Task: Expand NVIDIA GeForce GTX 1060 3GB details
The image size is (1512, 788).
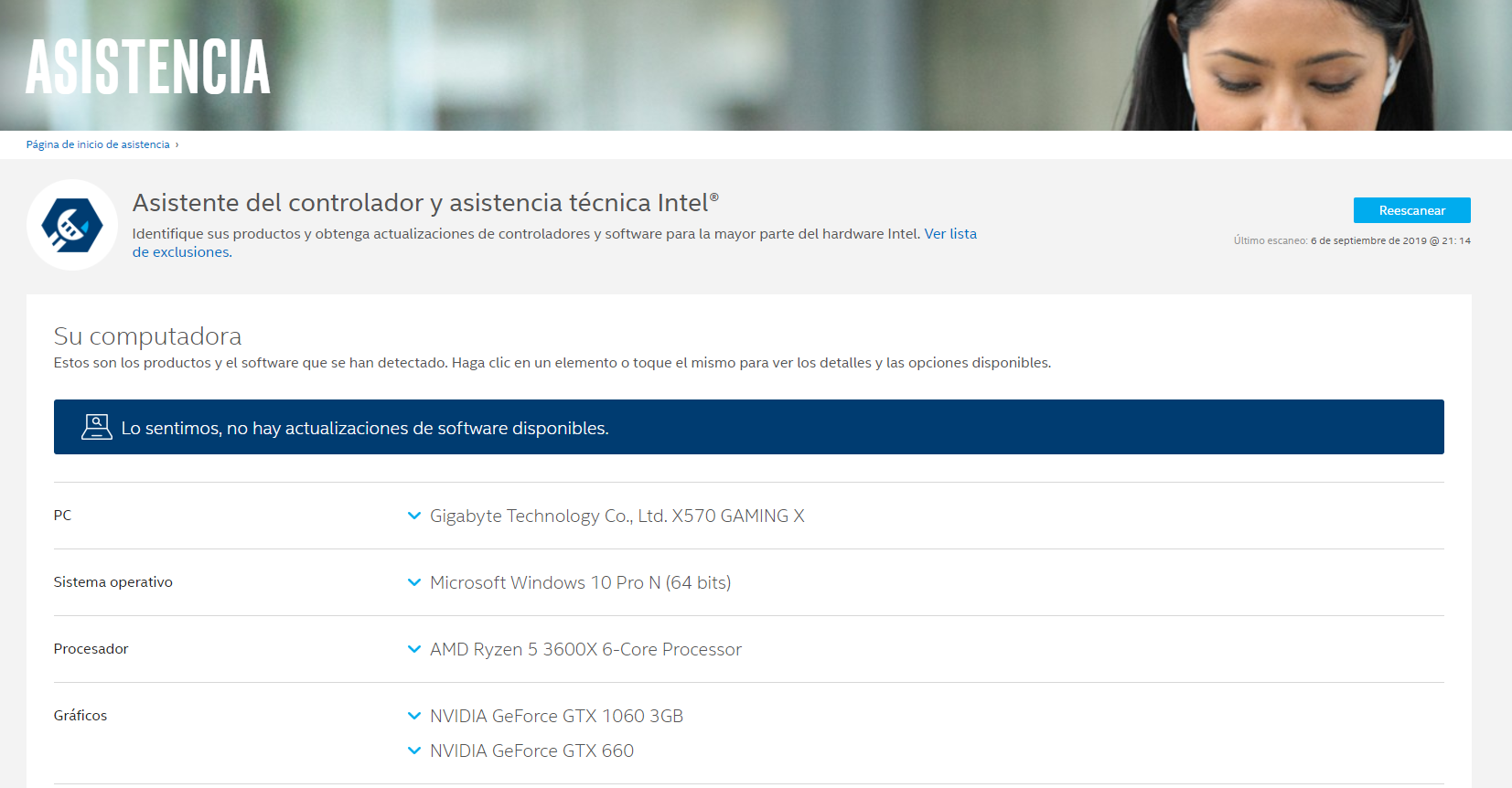Action: coord(414,716)
